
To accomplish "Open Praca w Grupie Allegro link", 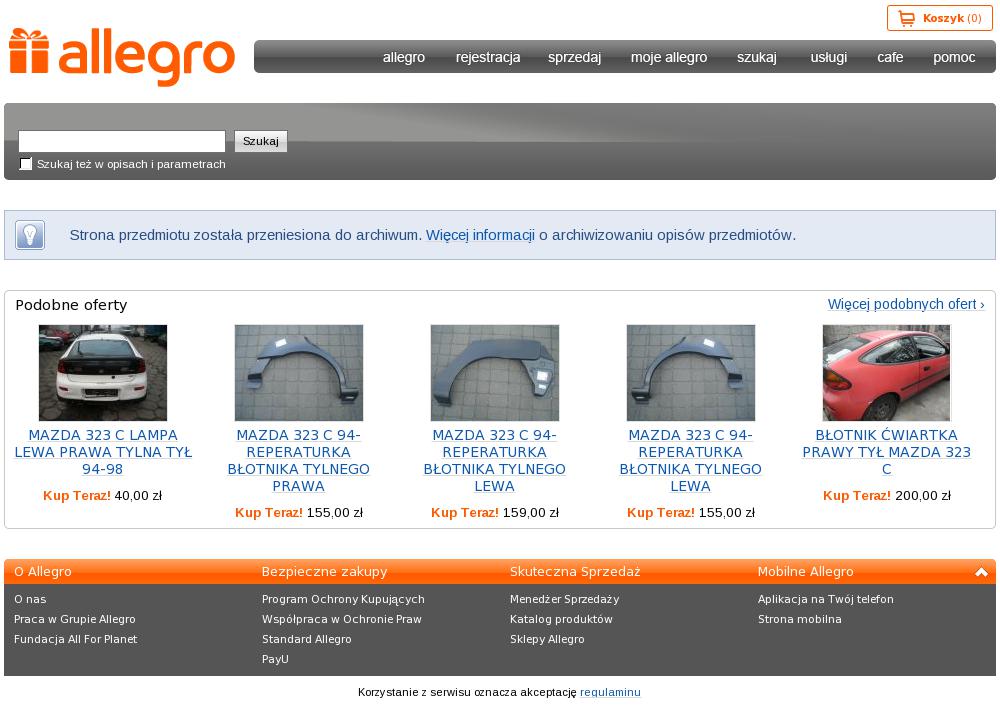I will [x=75, y=619].
